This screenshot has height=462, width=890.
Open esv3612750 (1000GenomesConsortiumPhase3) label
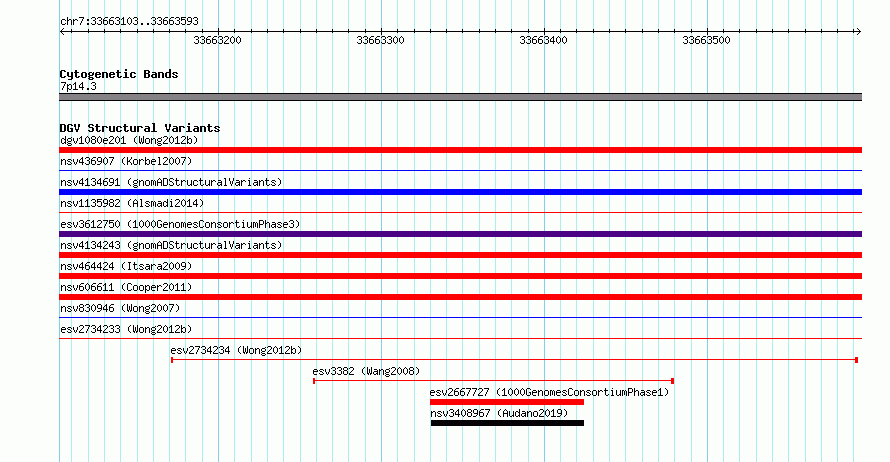[x=180, y=224]
